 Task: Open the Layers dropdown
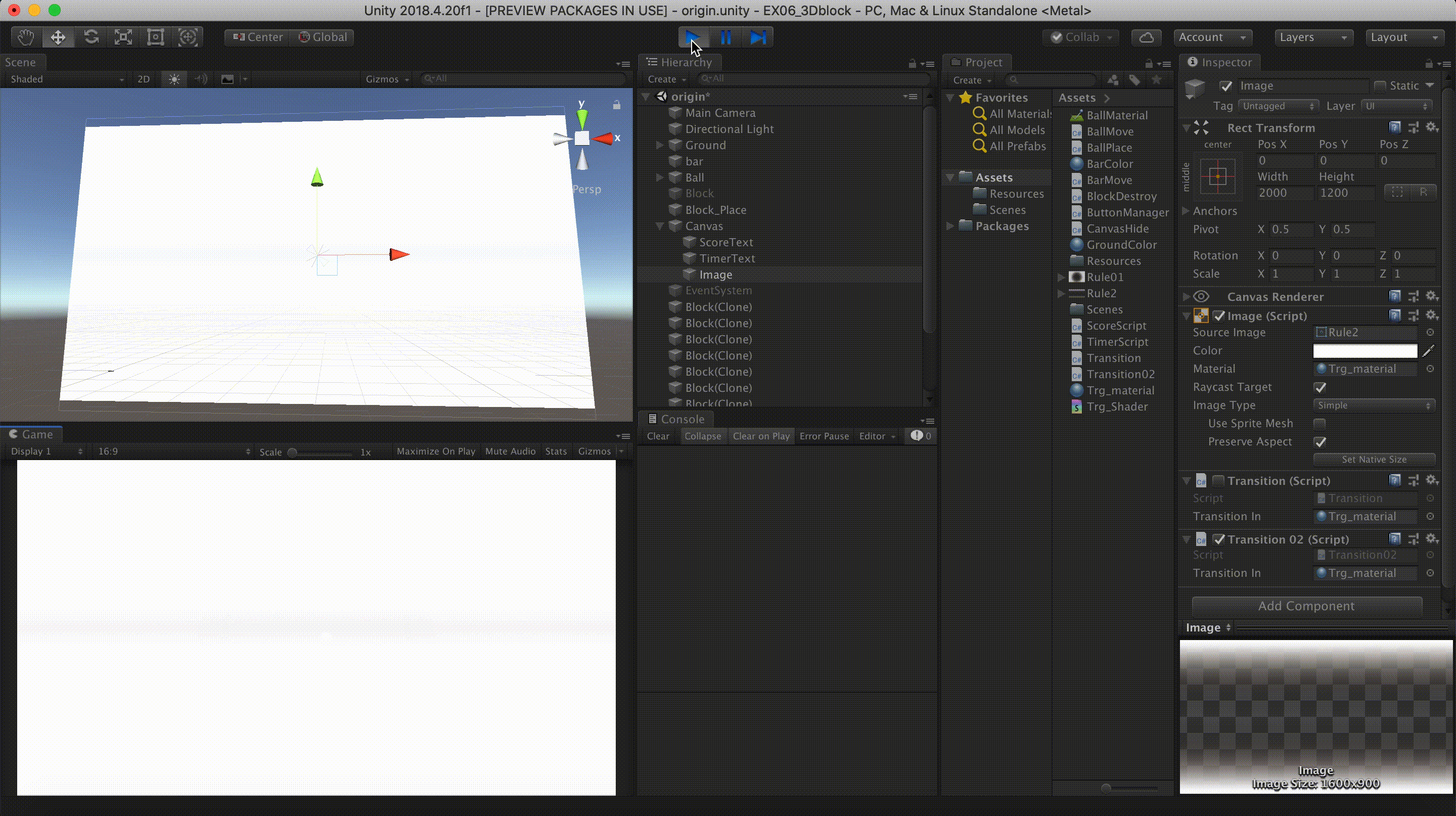pos(1313,37)
